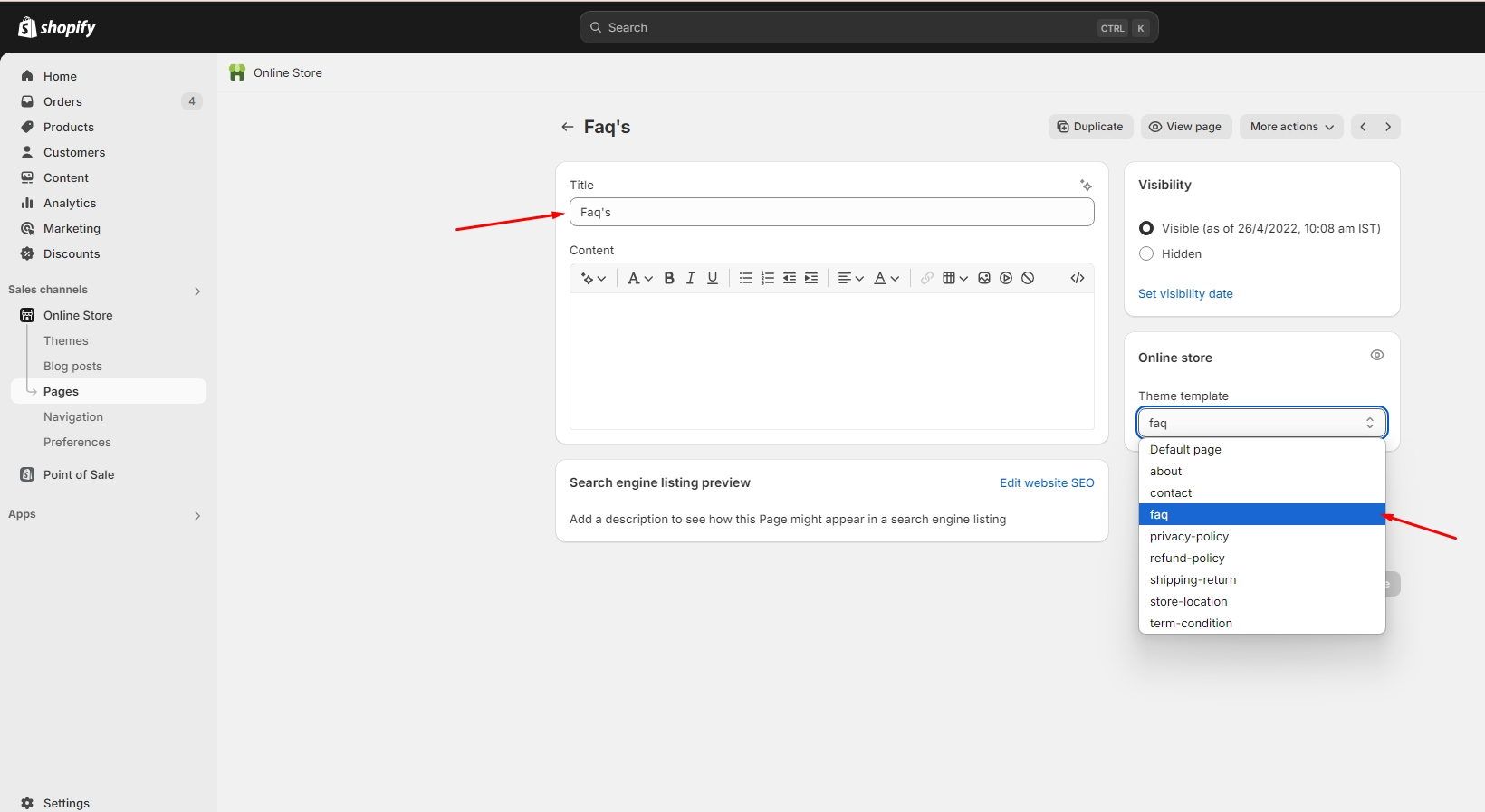The height and width of the screenshot is (812, 1485).
Task: Open the text color picker dropdown
Action: (x=886, y=278)
